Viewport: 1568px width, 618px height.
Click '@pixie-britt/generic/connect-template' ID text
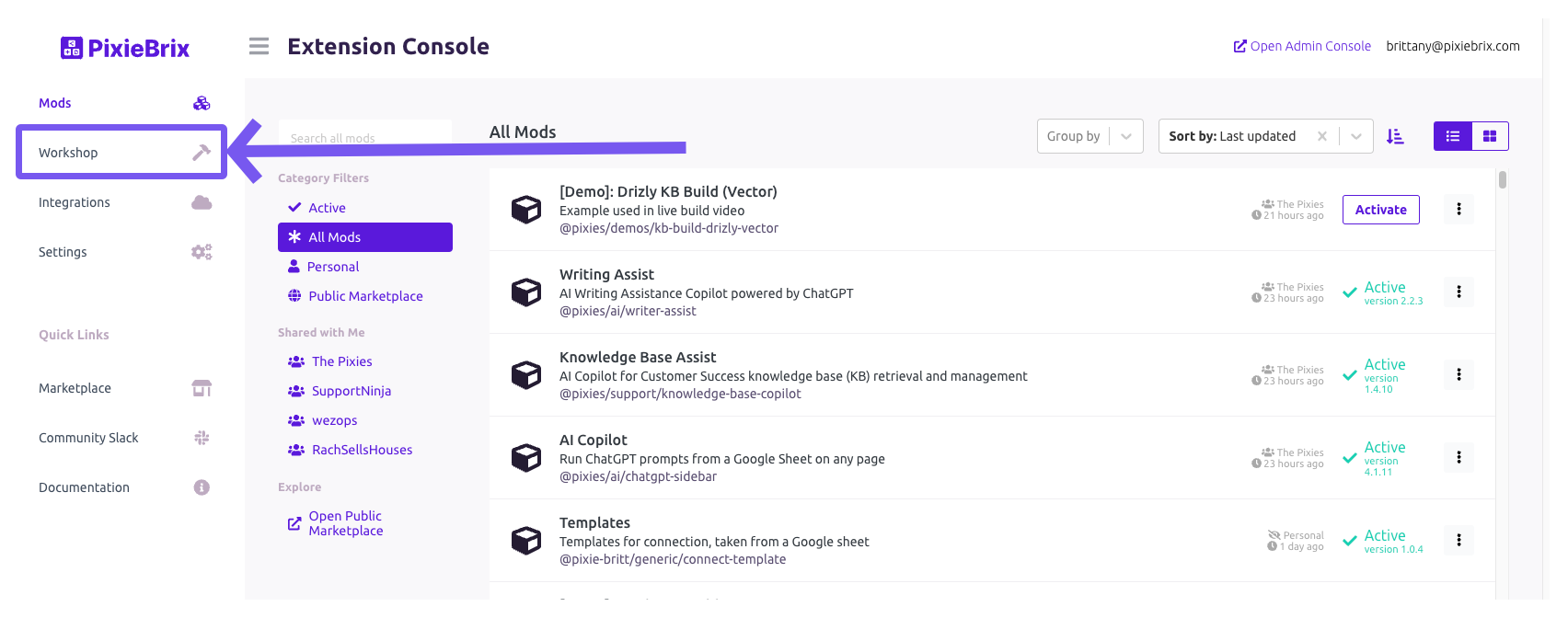click(673, 559)
